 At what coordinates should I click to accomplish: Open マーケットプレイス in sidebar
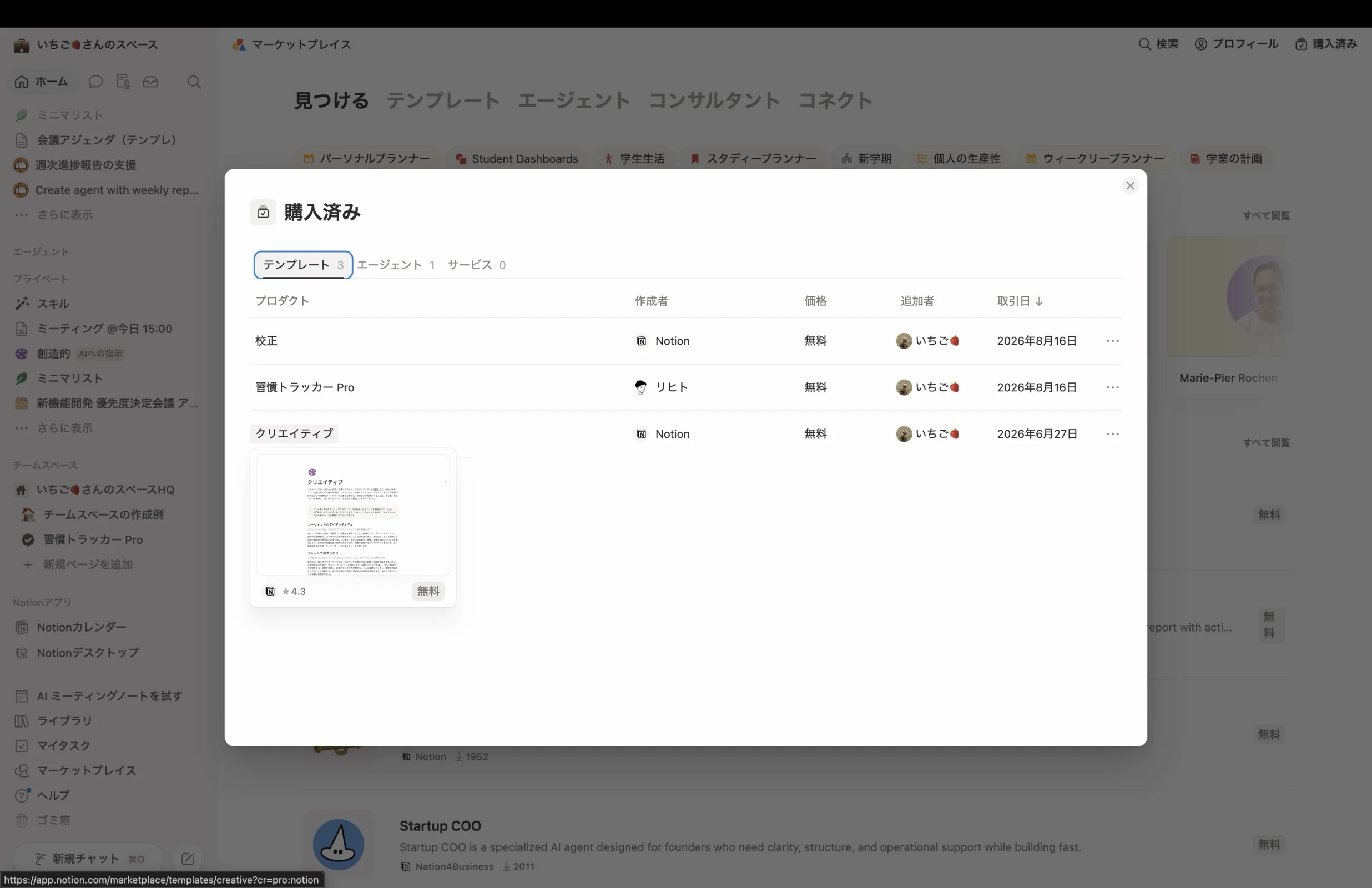(x=108, y=770)
